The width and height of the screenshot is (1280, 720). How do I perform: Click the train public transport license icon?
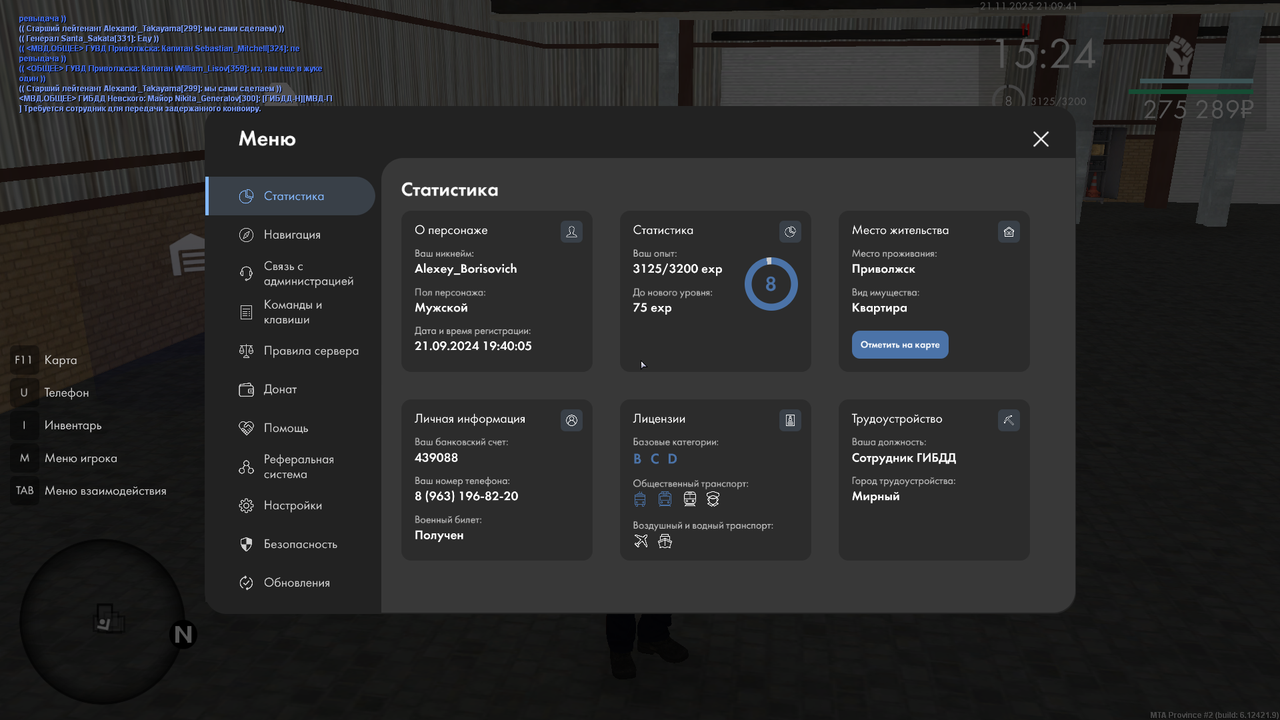pyautogui.click(x=690, y=499)
